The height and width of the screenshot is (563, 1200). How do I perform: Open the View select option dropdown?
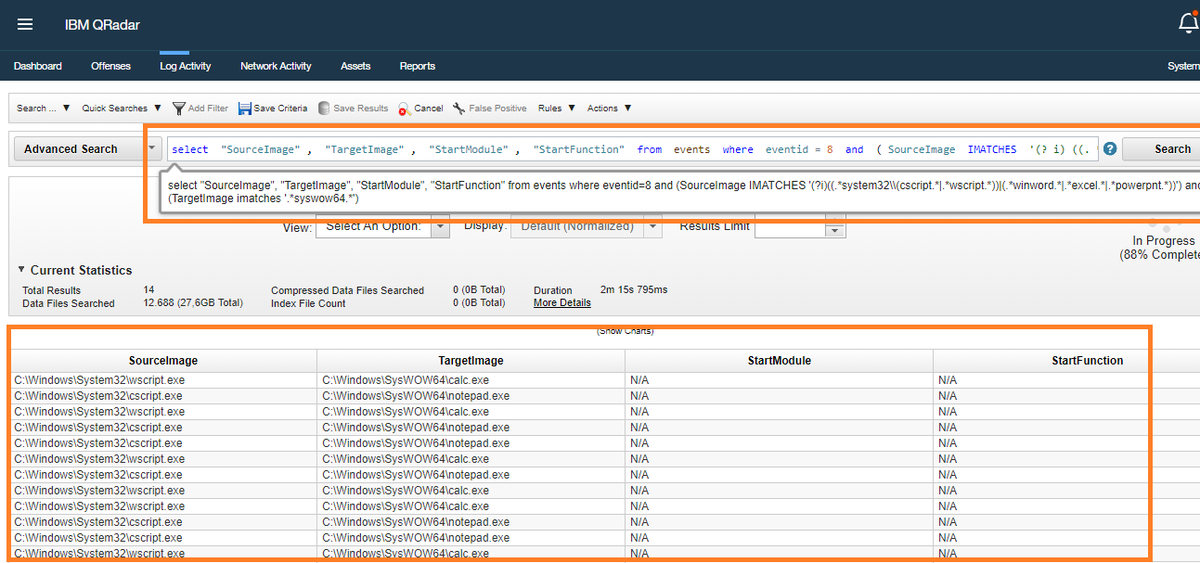440,227
